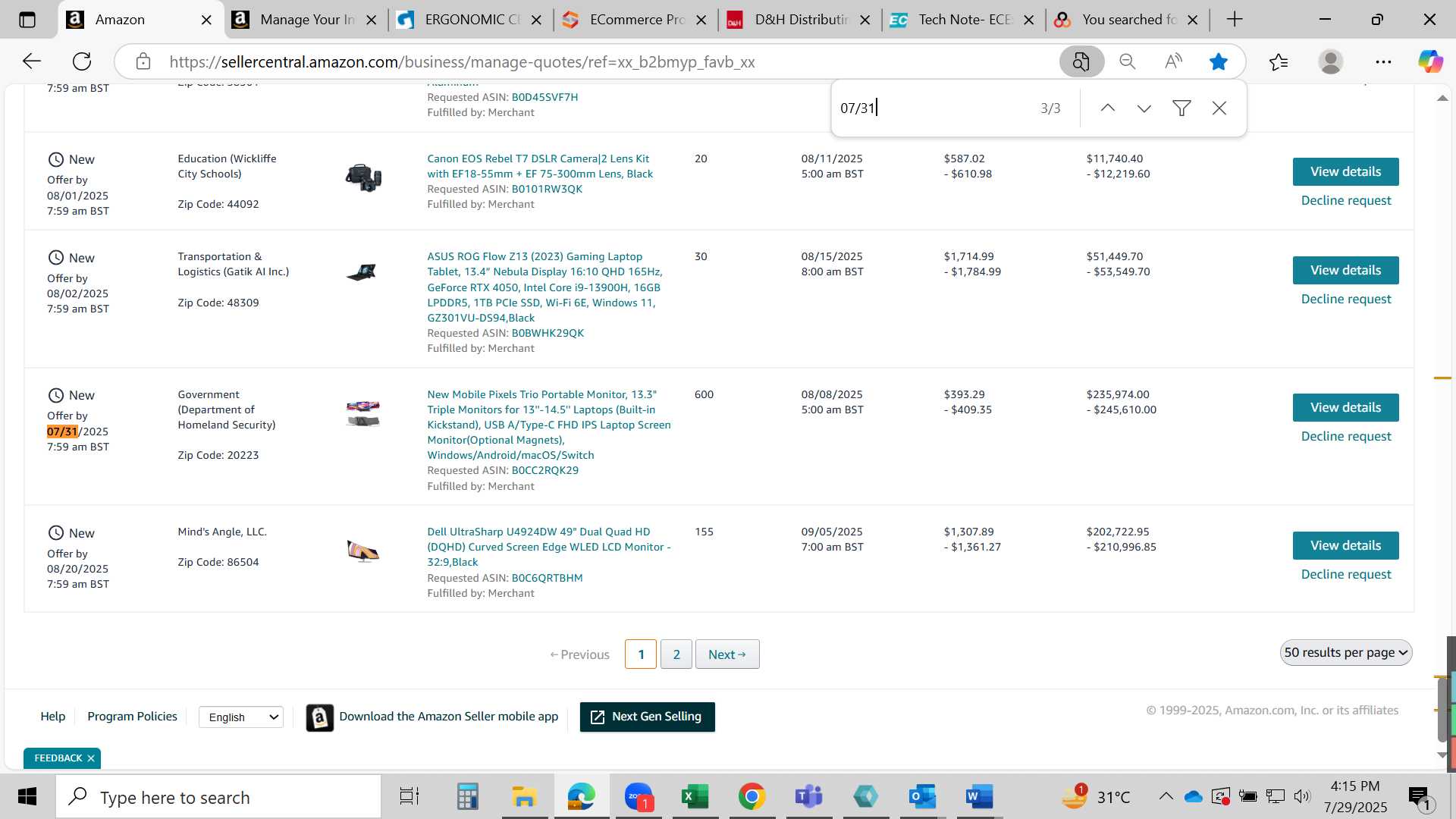
Task: Dismiss the FEEDBACK tab with its X
Action: click(91, 758)
